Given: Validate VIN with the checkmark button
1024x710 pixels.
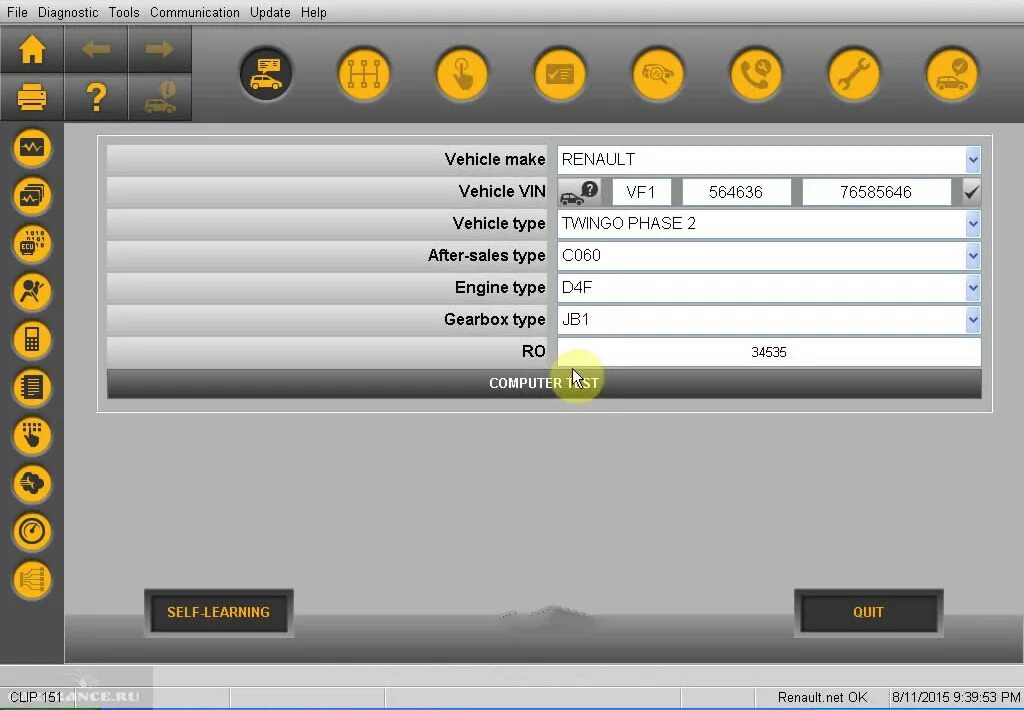Looking at the screenshot, I should (971, 192).
